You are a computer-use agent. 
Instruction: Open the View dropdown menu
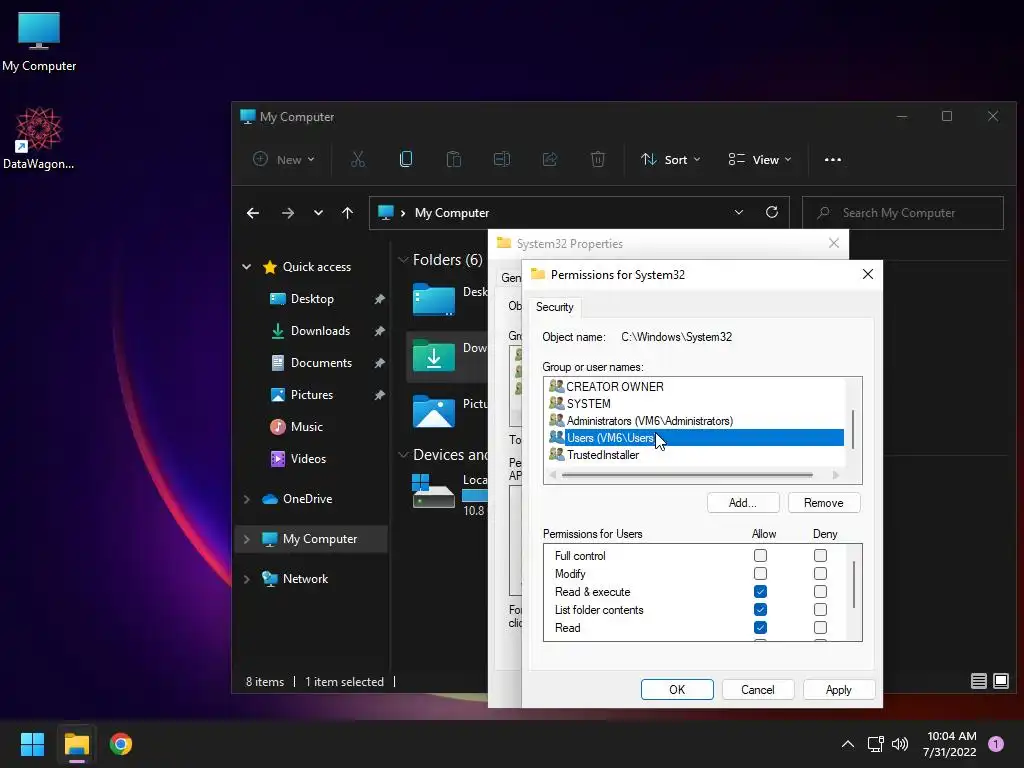pos(760,159)
